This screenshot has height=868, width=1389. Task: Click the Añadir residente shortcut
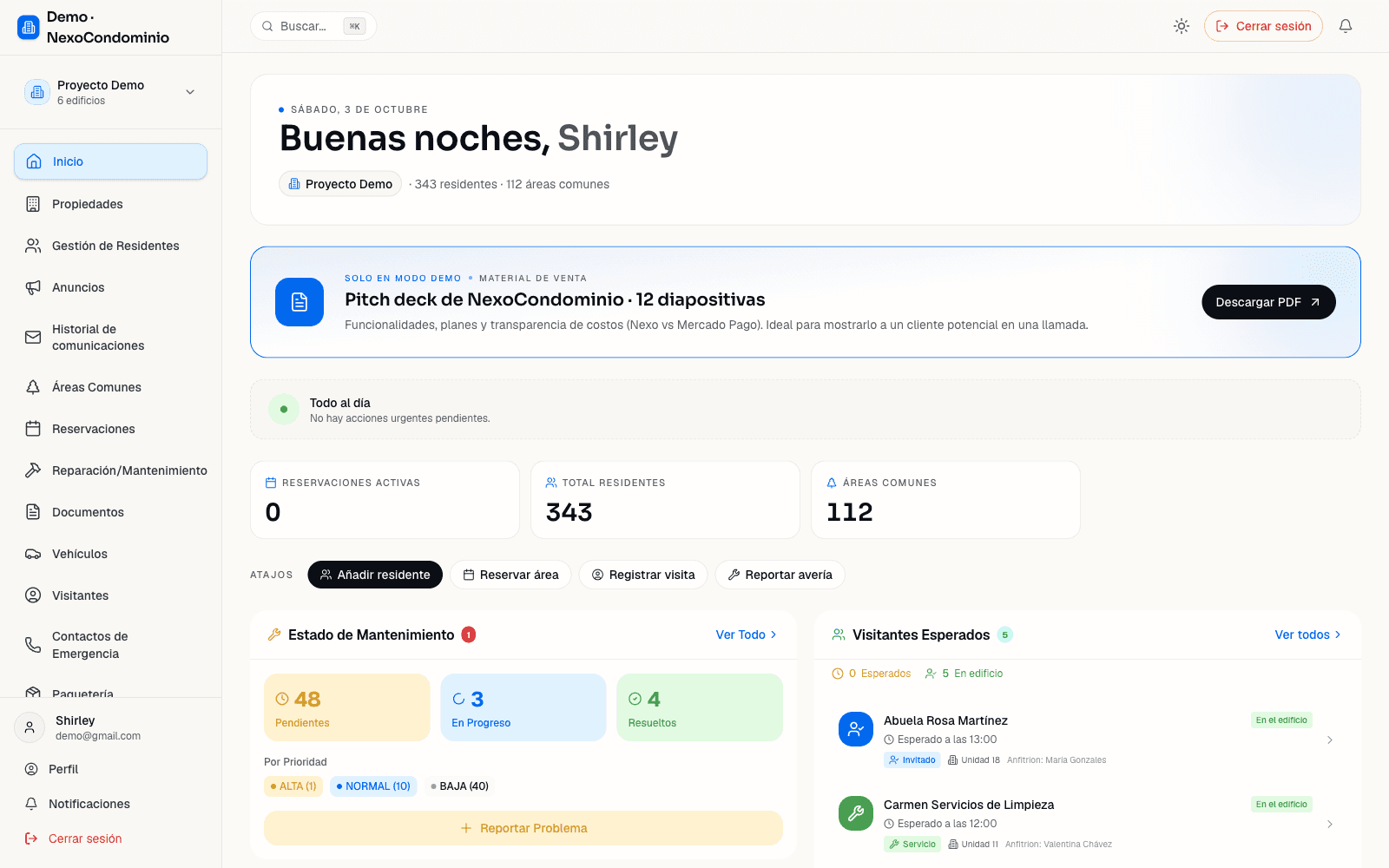(375, 575)
